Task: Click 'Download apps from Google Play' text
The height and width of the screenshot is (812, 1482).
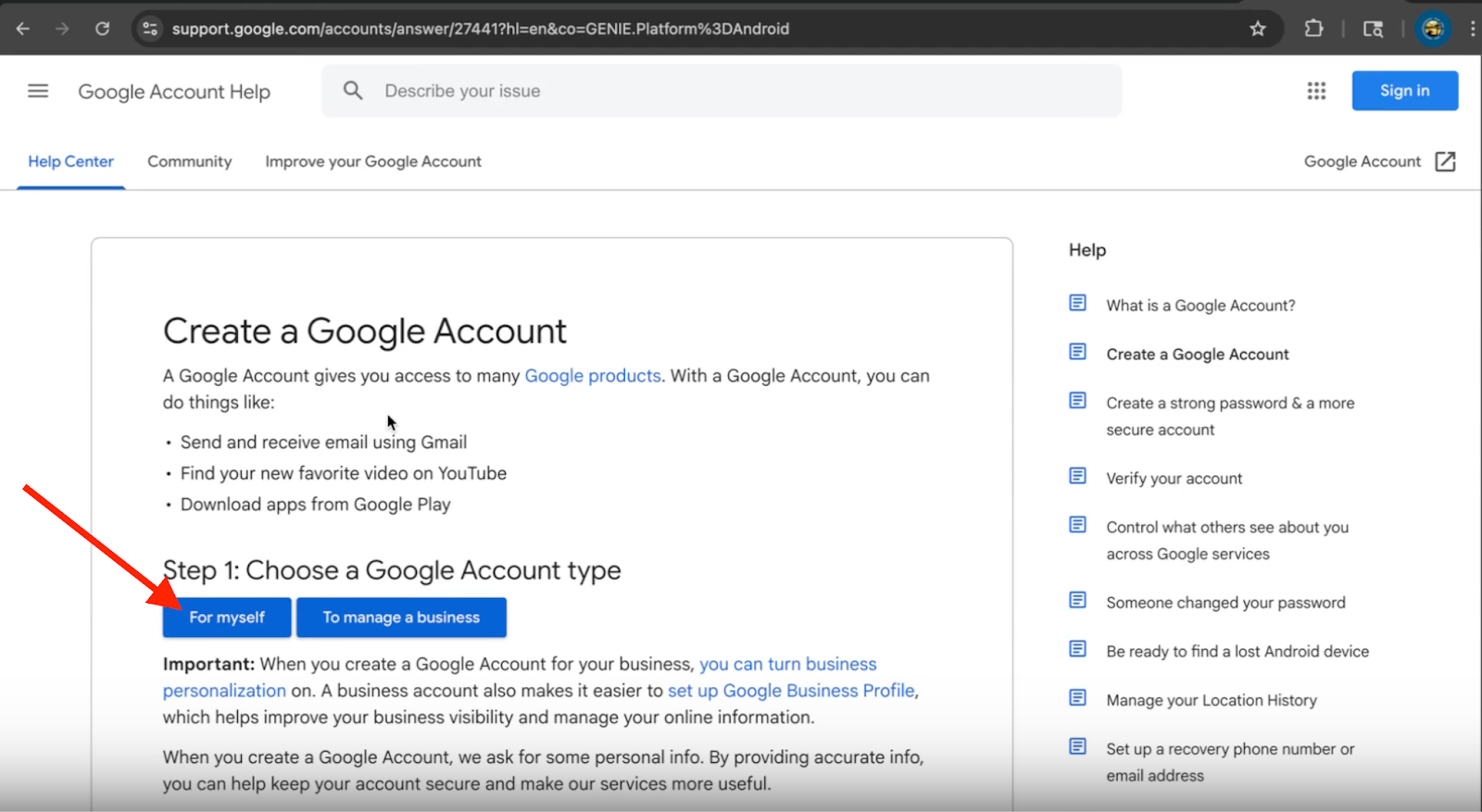Action: [316, 505]
